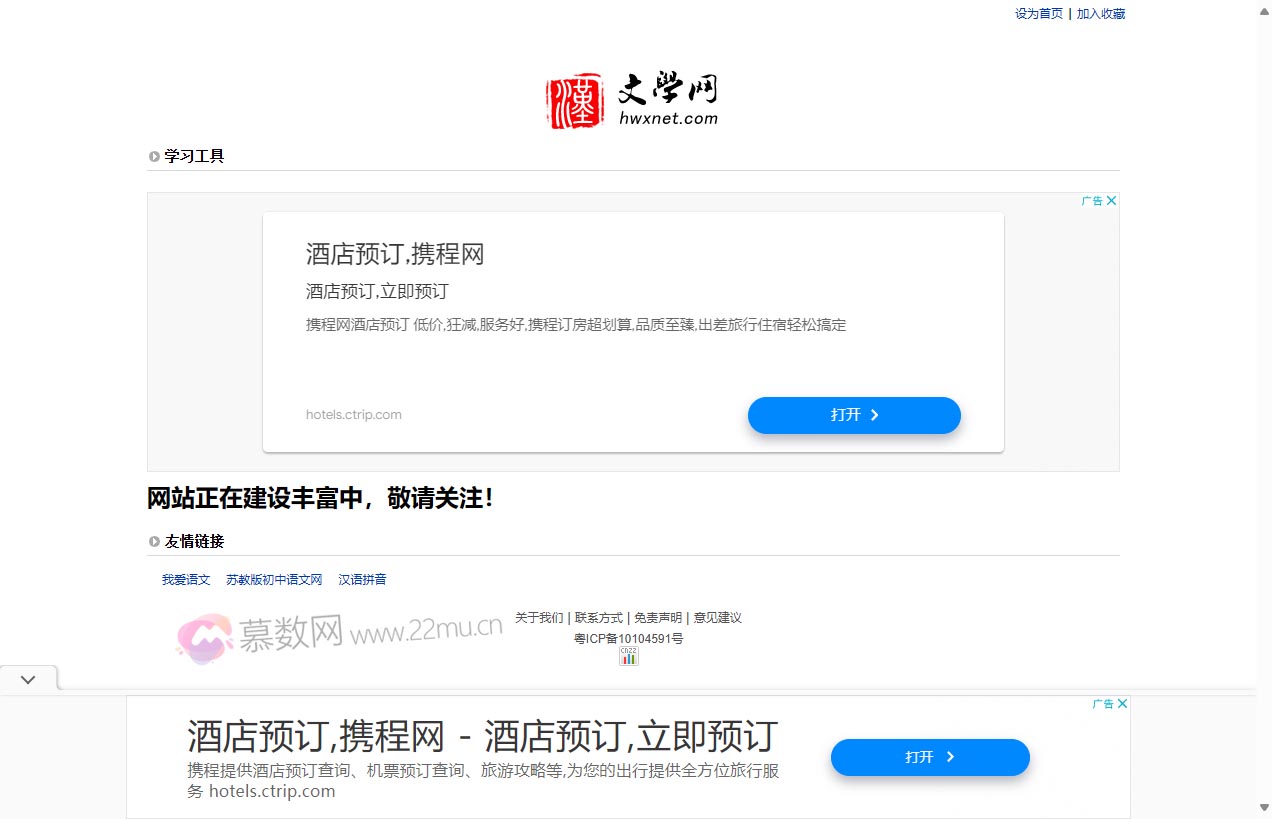Click 设为首页 at the top right
Screen dimensions: 1272x819
[x=1038, y=13]
